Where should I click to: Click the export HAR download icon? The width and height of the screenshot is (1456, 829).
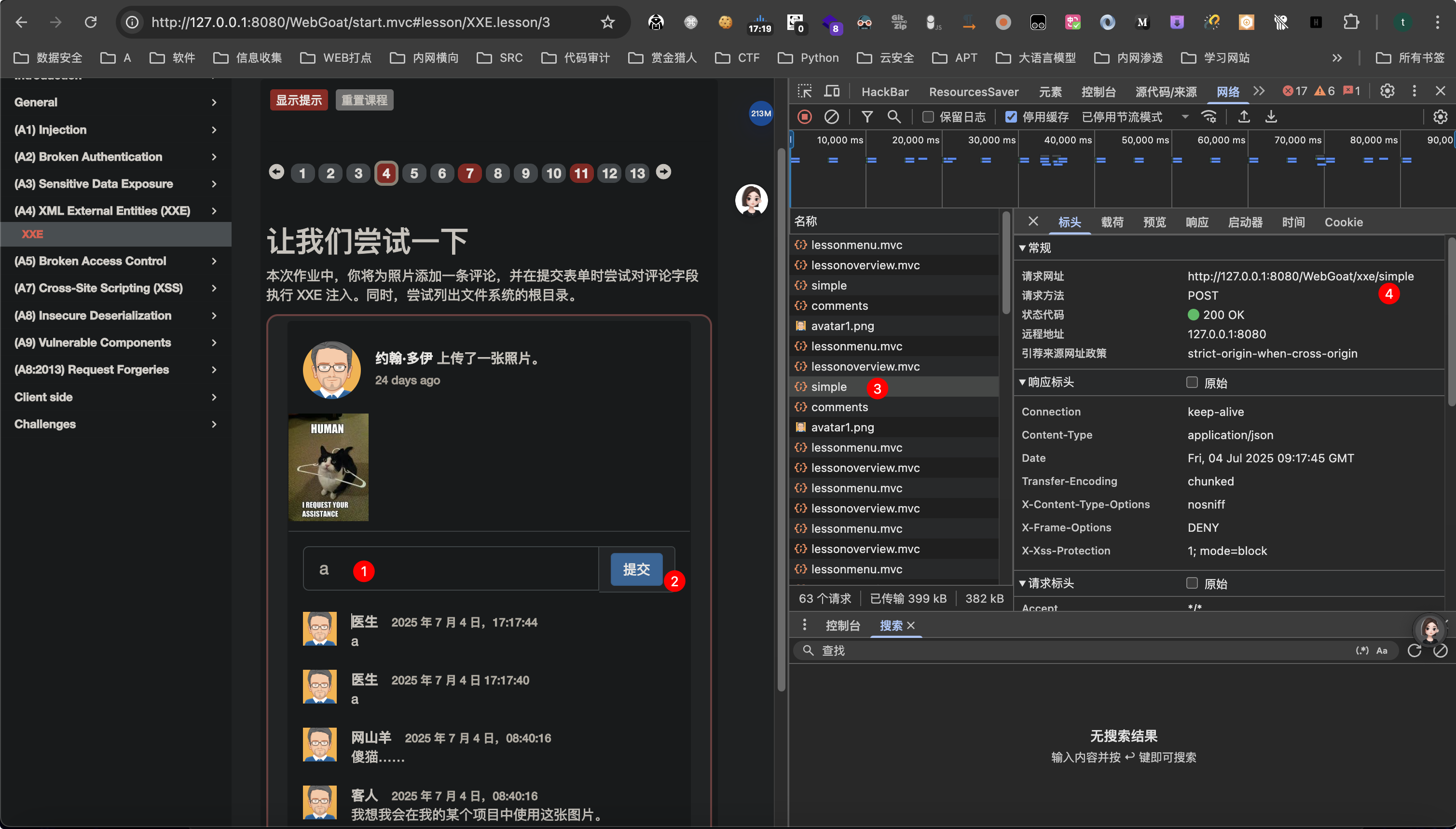[x=1271, y=117]
